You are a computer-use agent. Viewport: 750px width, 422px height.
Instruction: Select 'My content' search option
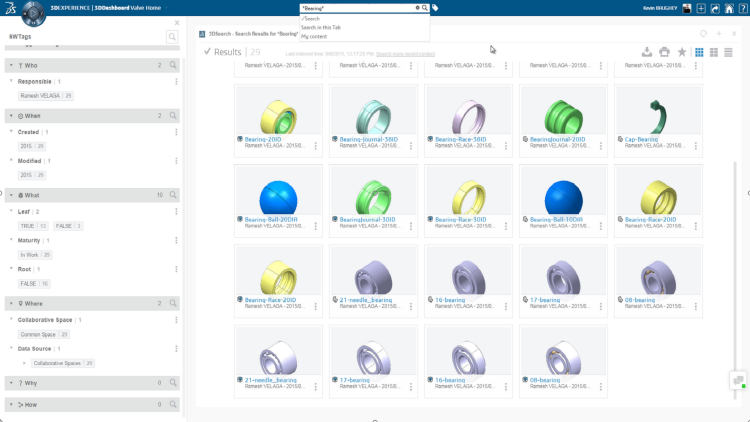(314, 35)
